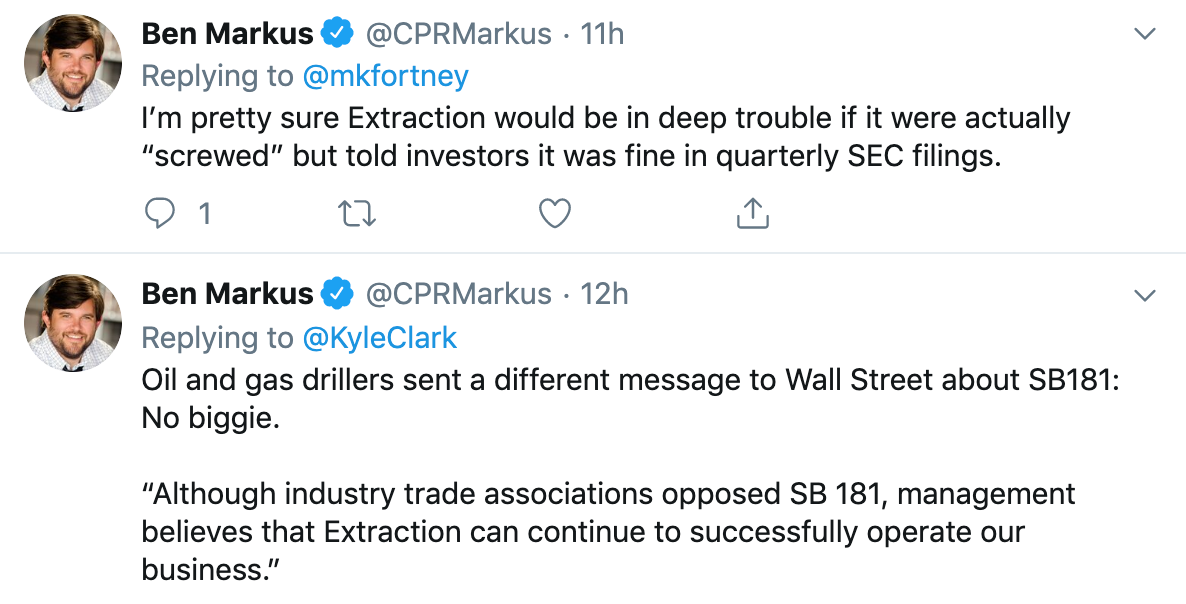Click the reply icon on the 11h tweet

pyautogui.click(x=160, y=213)
